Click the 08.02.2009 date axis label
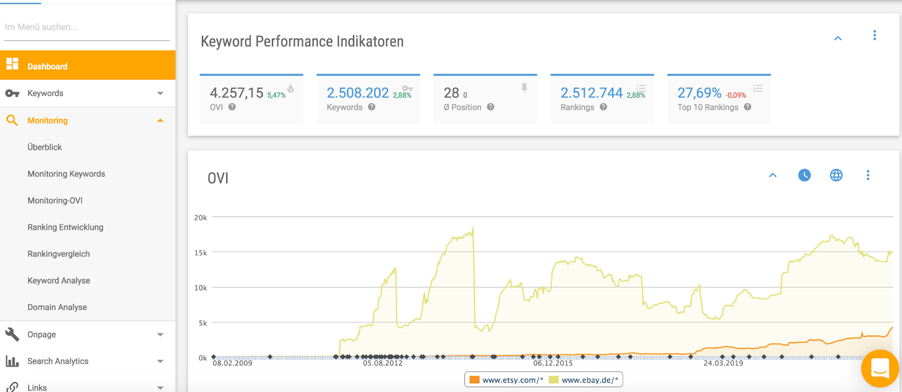The height and width of the screenshot is (392, 902). click(x=232, y=363)
